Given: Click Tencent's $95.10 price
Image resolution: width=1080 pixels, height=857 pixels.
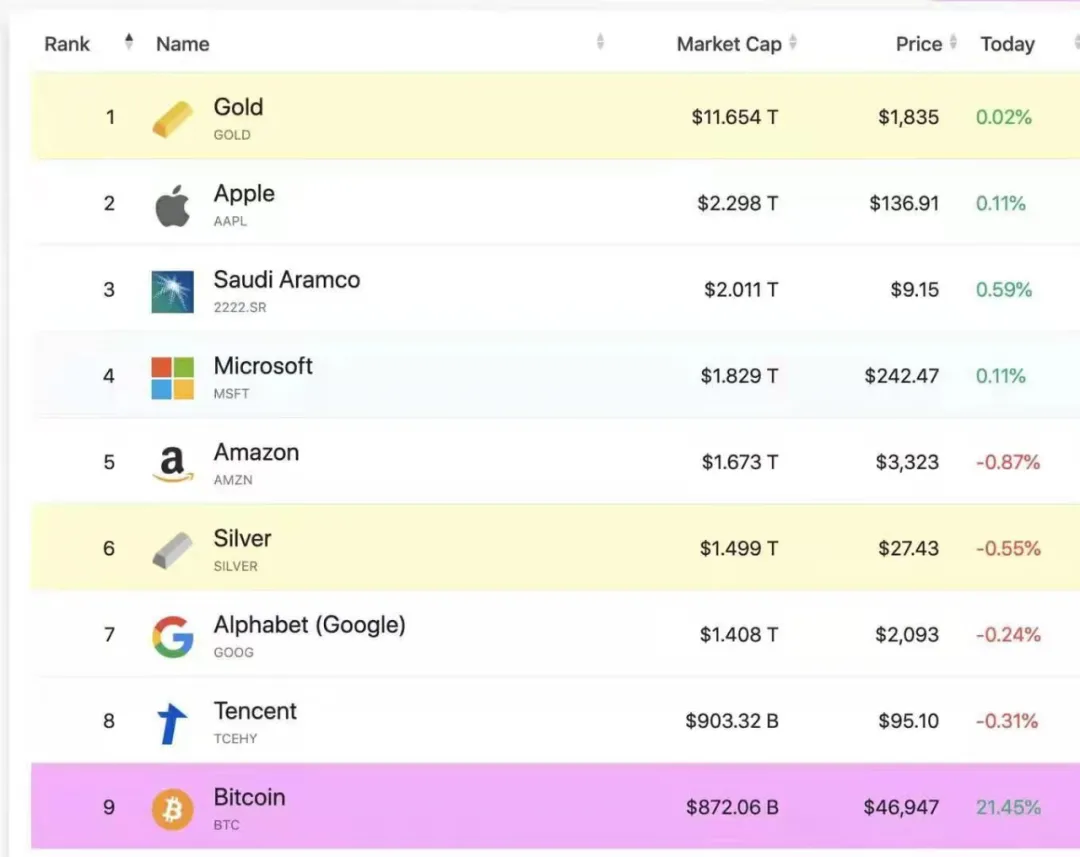Looking at the screenshot, I should click(908, 721).
